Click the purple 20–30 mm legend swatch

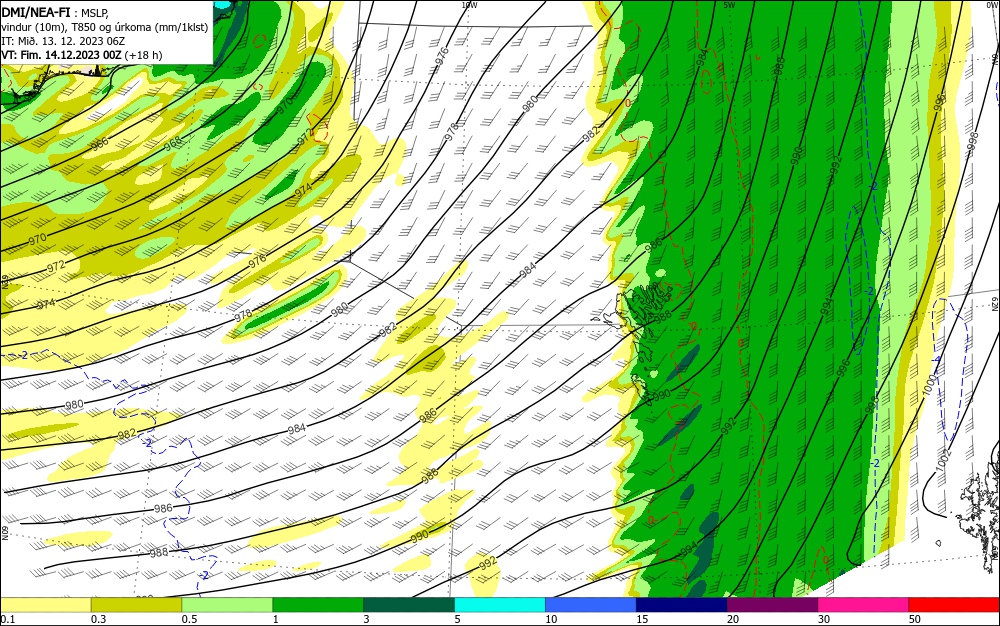point(772,605)
